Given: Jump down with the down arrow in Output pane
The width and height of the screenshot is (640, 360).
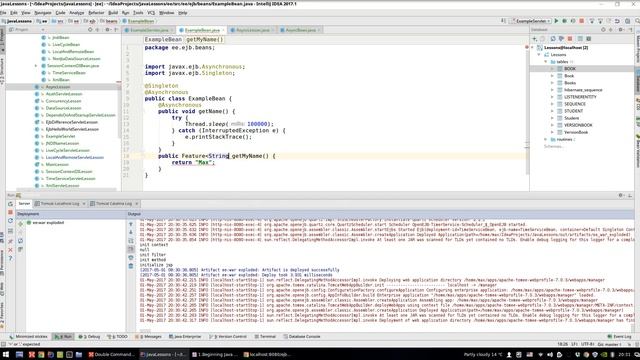Looking at the screenshot, I should [131, 232].
